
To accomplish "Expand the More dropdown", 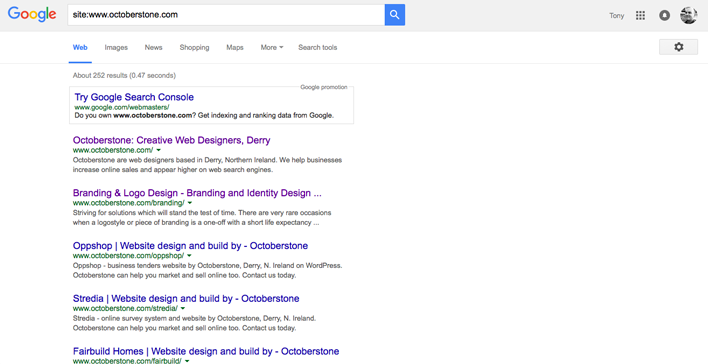I will coord(272,47).
